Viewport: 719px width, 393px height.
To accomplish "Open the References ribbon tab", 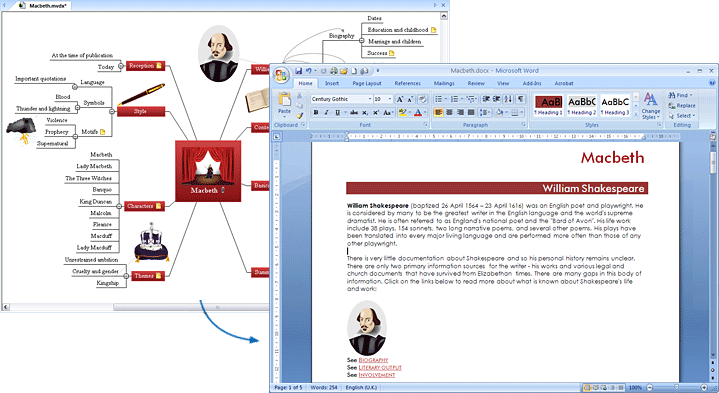I will coord(408,83).
